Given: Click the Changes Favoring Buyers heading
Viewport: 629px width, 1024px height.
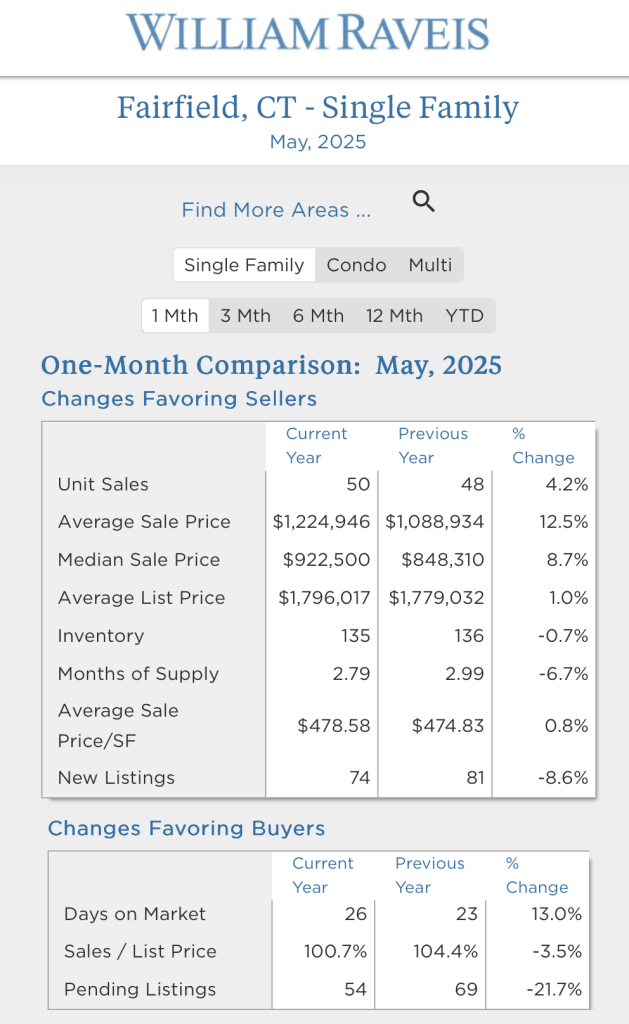Looking at the screenshot, I should (186, 829).
